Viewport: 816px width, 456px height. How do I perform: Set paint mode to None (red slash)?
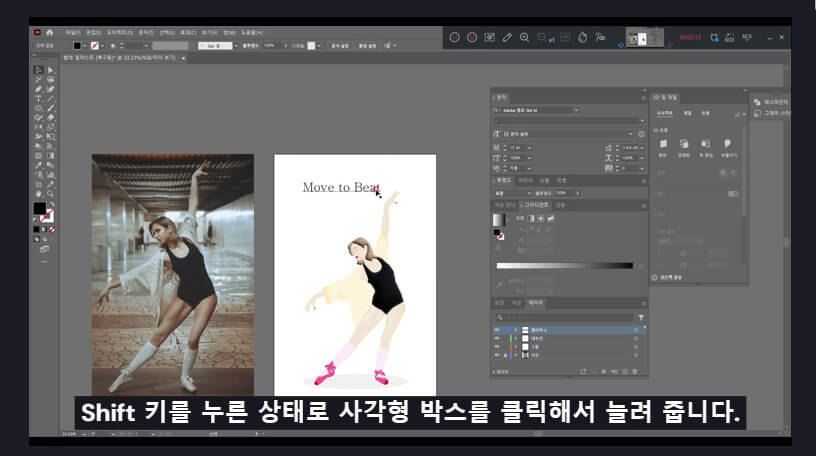pos(52,229)
